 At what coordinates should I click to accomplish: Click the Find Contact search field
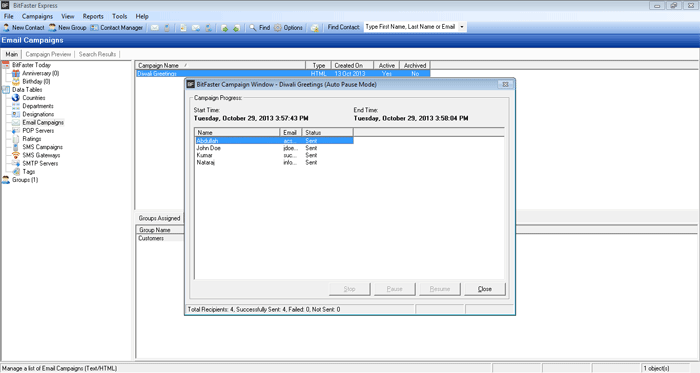(x=411, y=27)
